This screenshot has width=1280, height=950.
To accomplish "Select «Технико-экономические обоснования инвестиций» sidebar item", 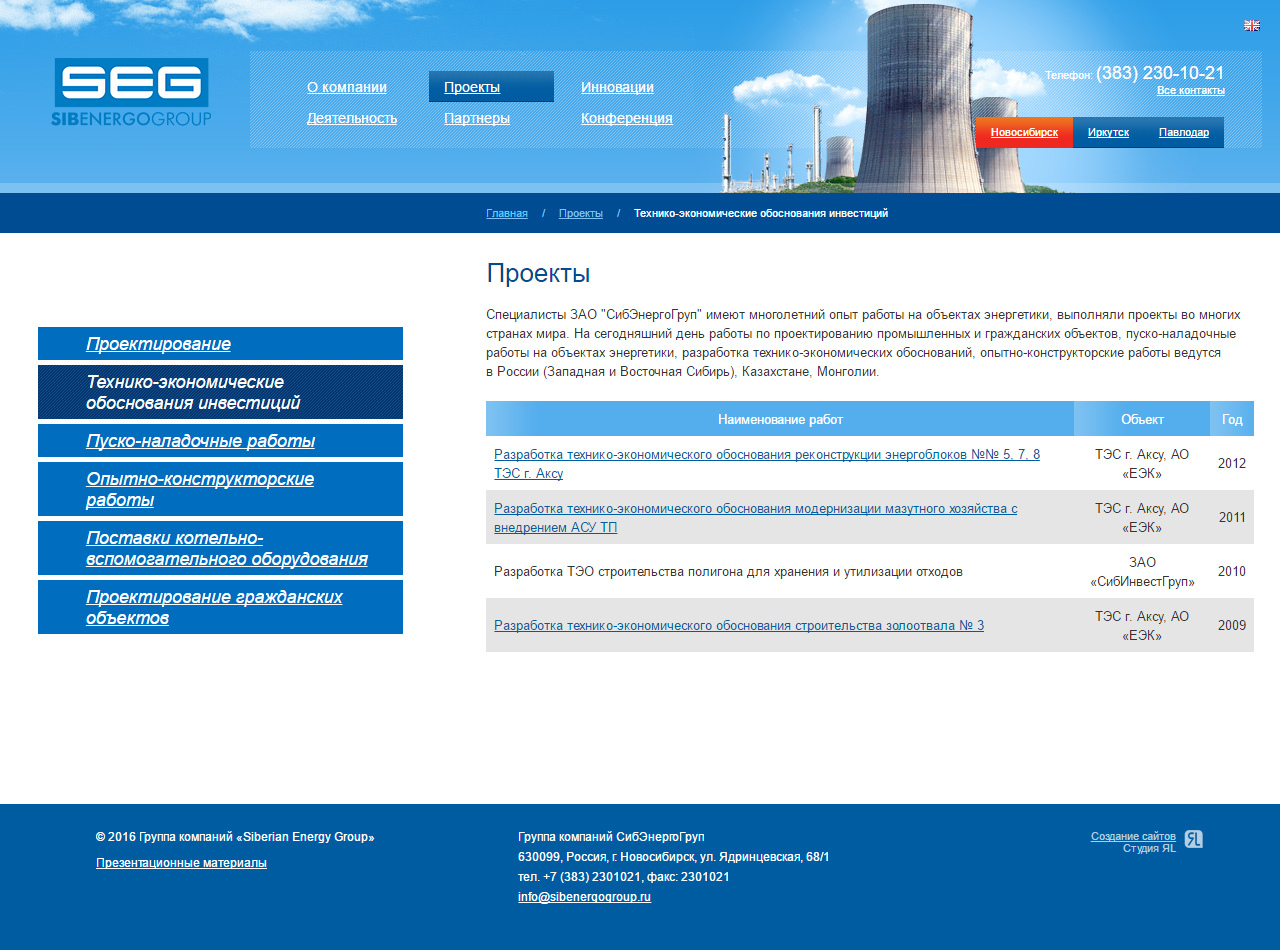I will (x=220, y=392).
